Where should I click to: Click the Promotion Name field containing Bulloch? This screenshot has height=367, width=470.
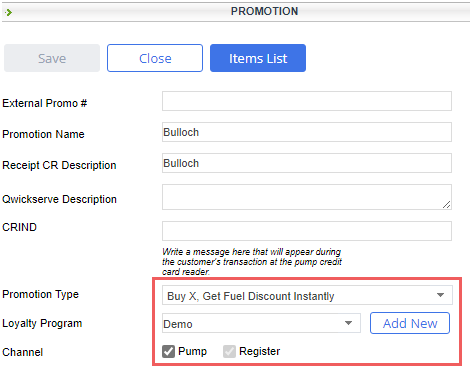coord(307,132)
